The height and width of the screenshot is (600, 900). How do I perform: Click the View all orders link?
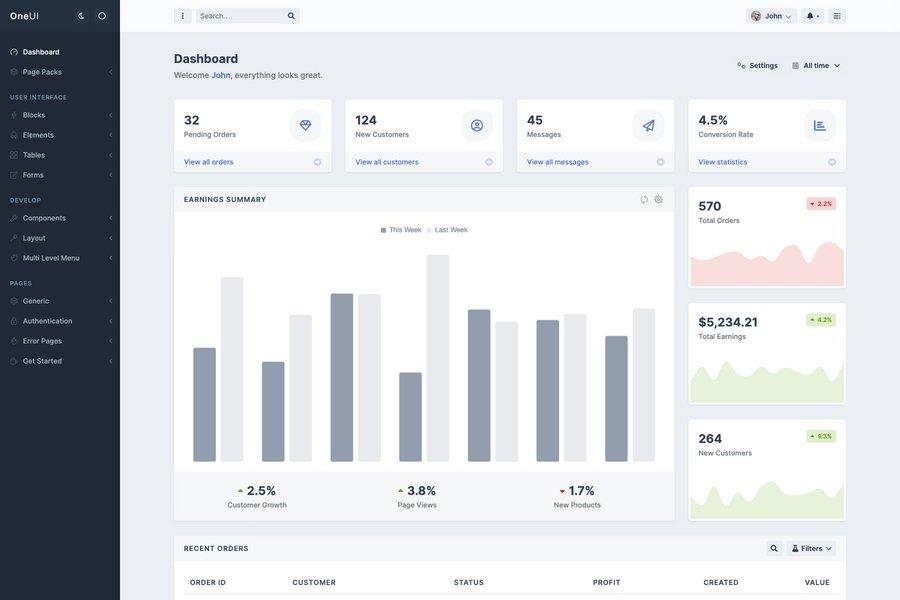click(x=211, y=159)
